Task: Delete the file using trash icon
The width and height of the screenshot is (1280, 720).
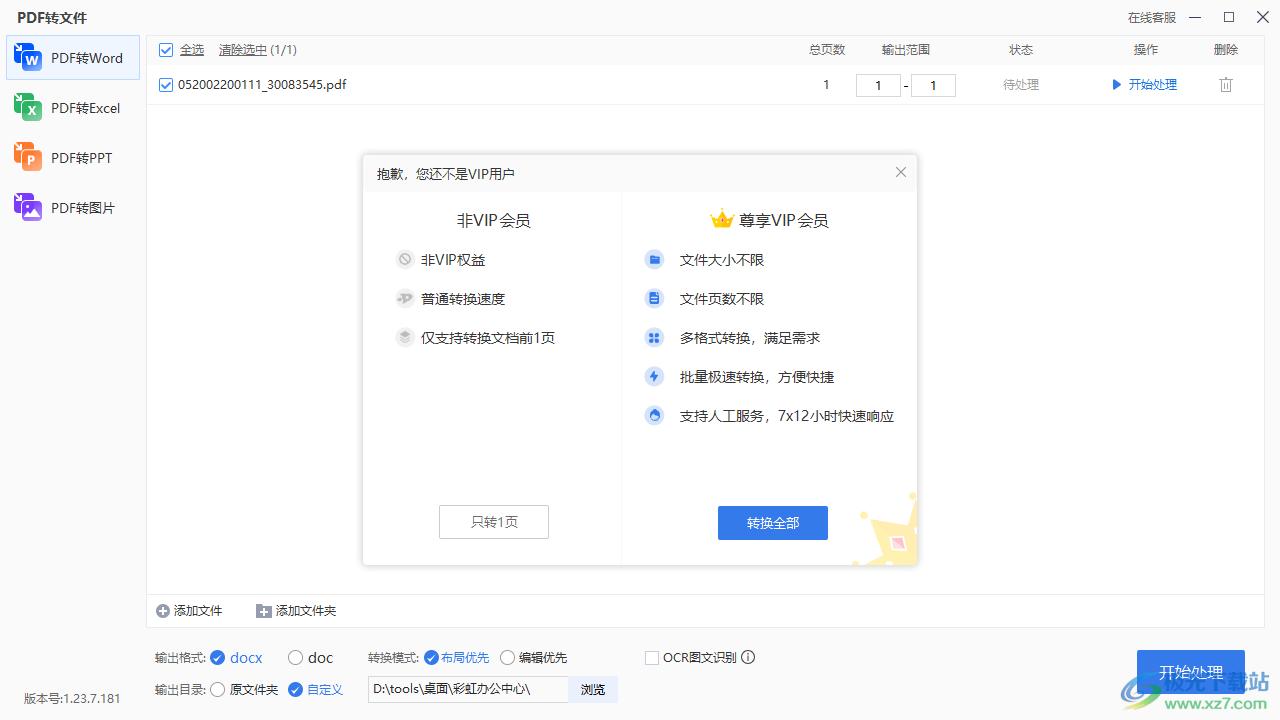Action: [1225, 85]
